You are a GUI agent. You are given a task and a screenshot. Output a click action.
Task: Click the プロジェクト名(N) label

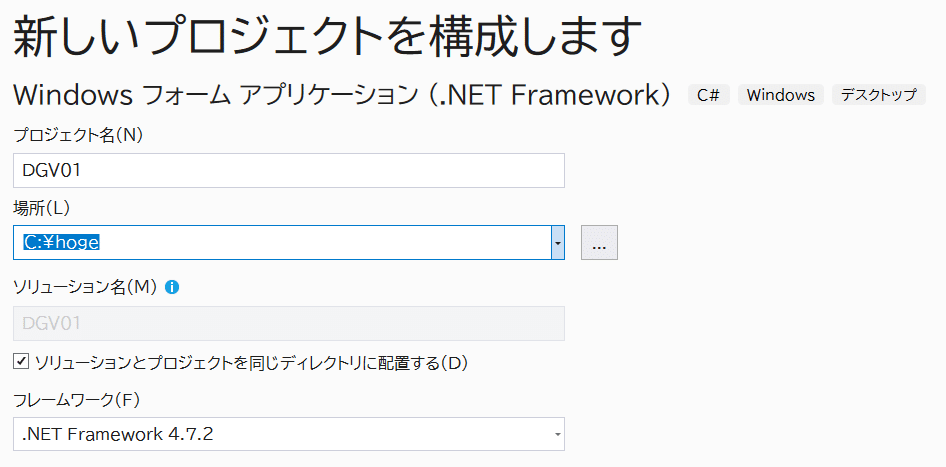point(78,135)
